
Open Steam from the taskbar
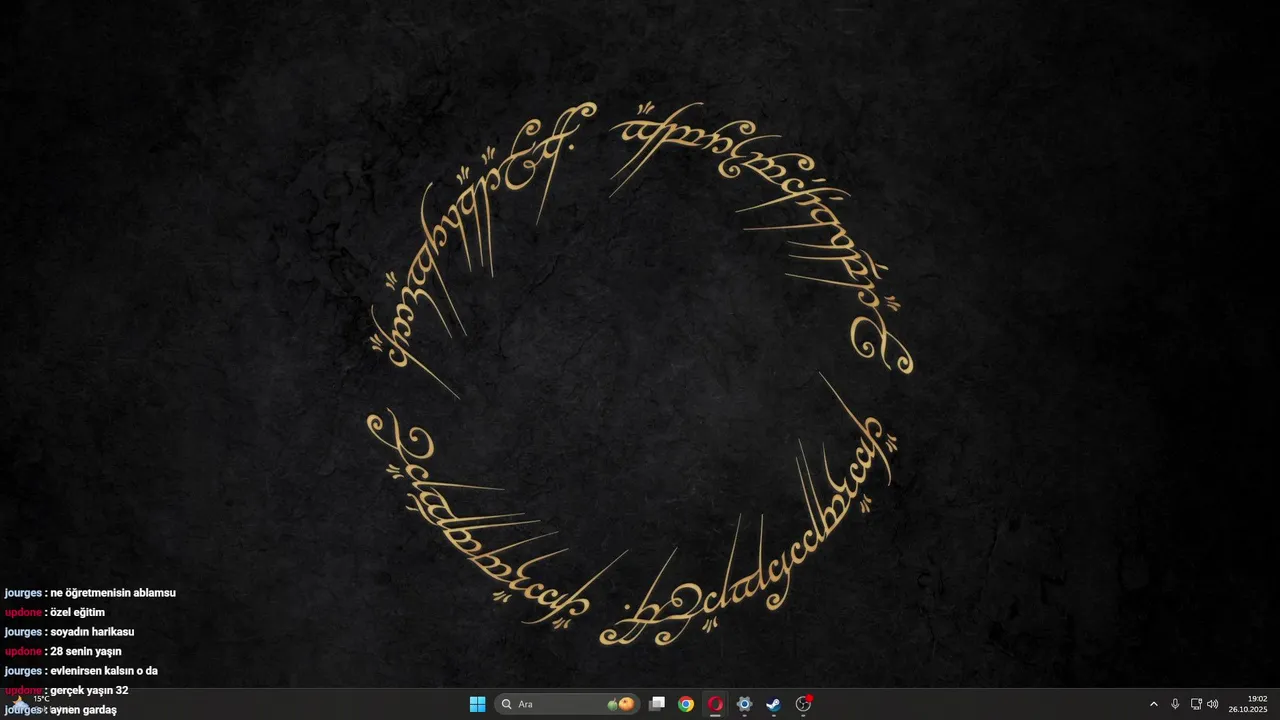pos(773,704)
